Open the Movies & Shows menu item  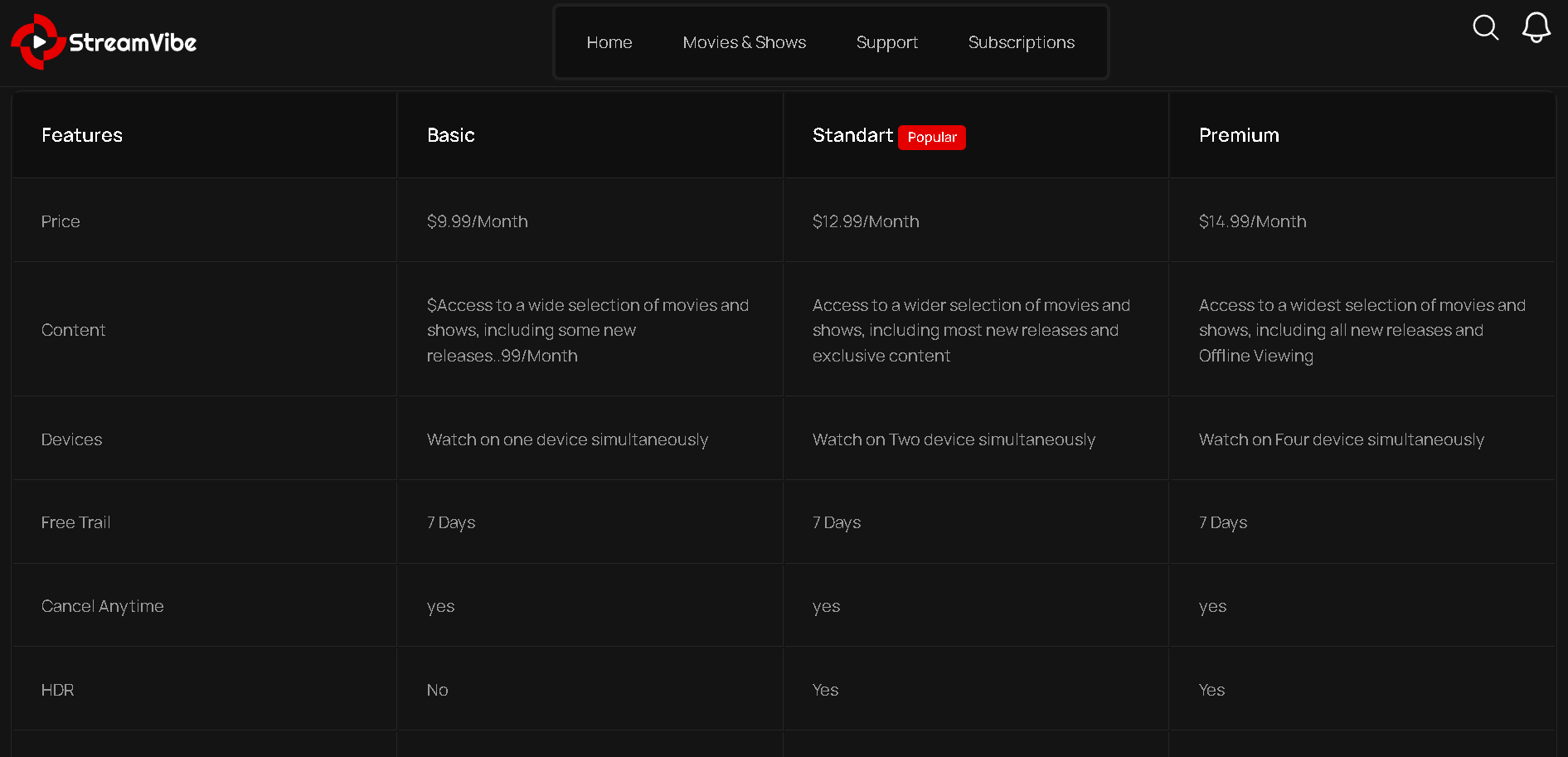[744, 42]
